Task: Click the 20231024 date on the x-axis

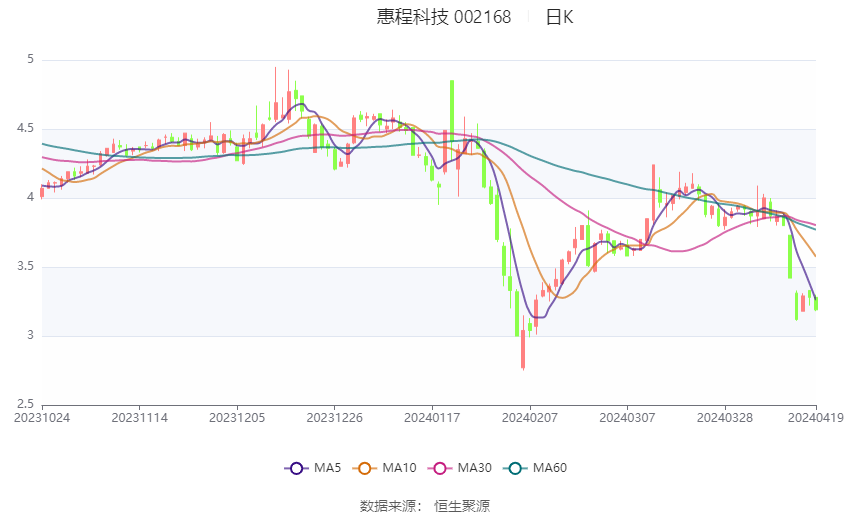Action: (41, 417)
